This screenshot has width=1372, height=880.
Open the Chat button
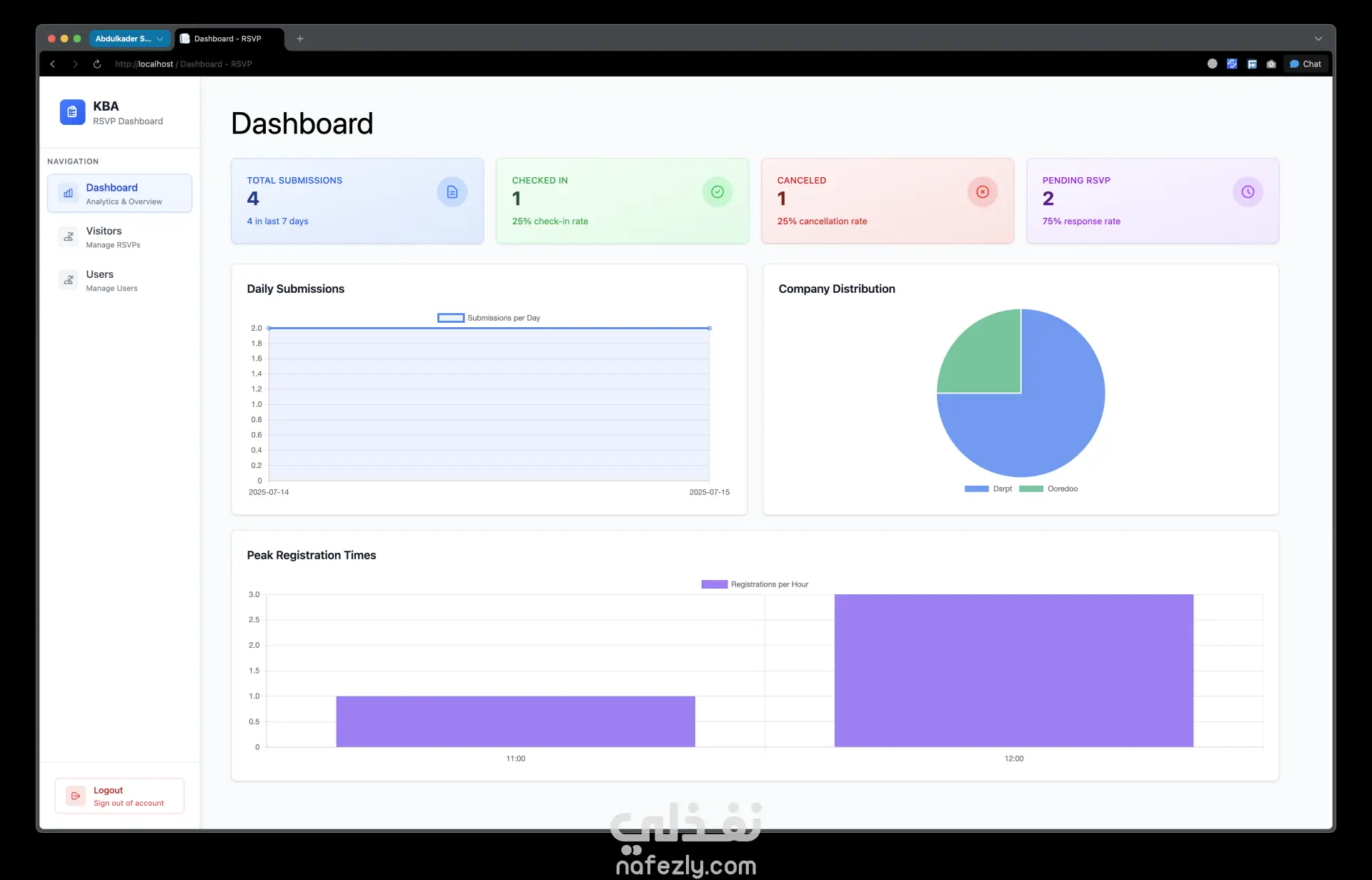(x=1306, y=64)
